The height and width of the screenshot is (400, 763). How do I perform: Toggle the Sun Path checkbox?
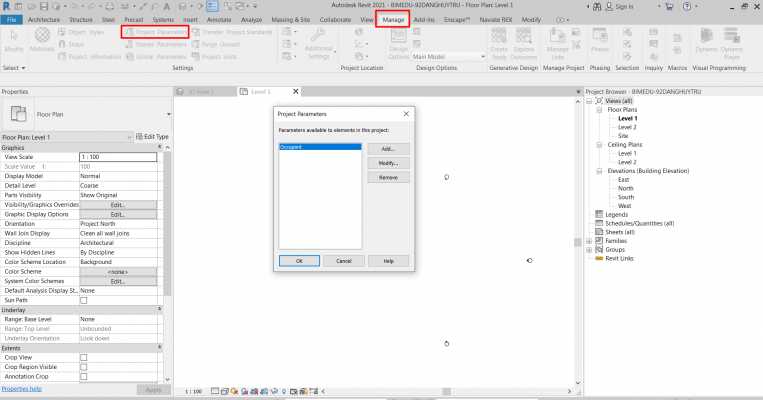(x=84, y=300)
